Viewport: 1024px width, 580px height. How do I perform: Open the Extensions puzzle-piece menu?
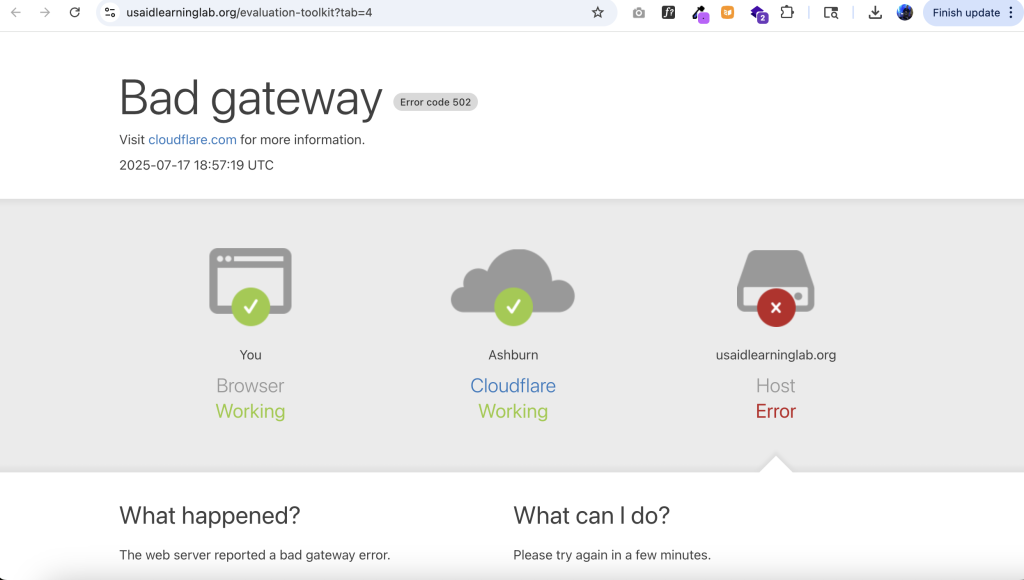click(788, 12)
